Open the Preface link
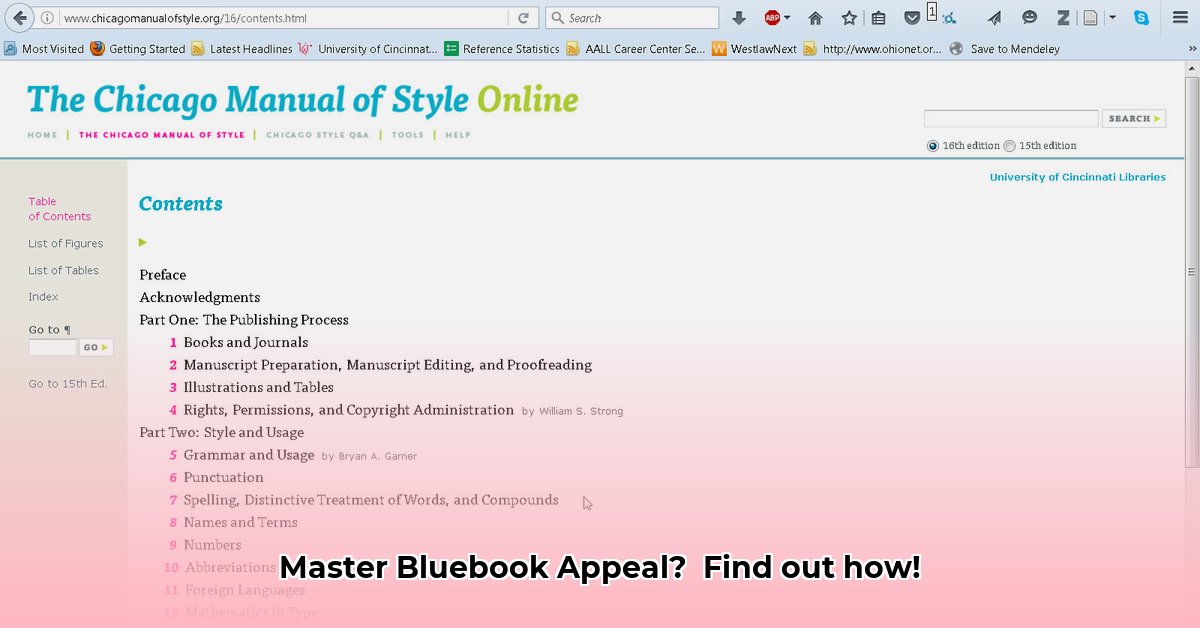1200x628 pixels. pos(163,275)
